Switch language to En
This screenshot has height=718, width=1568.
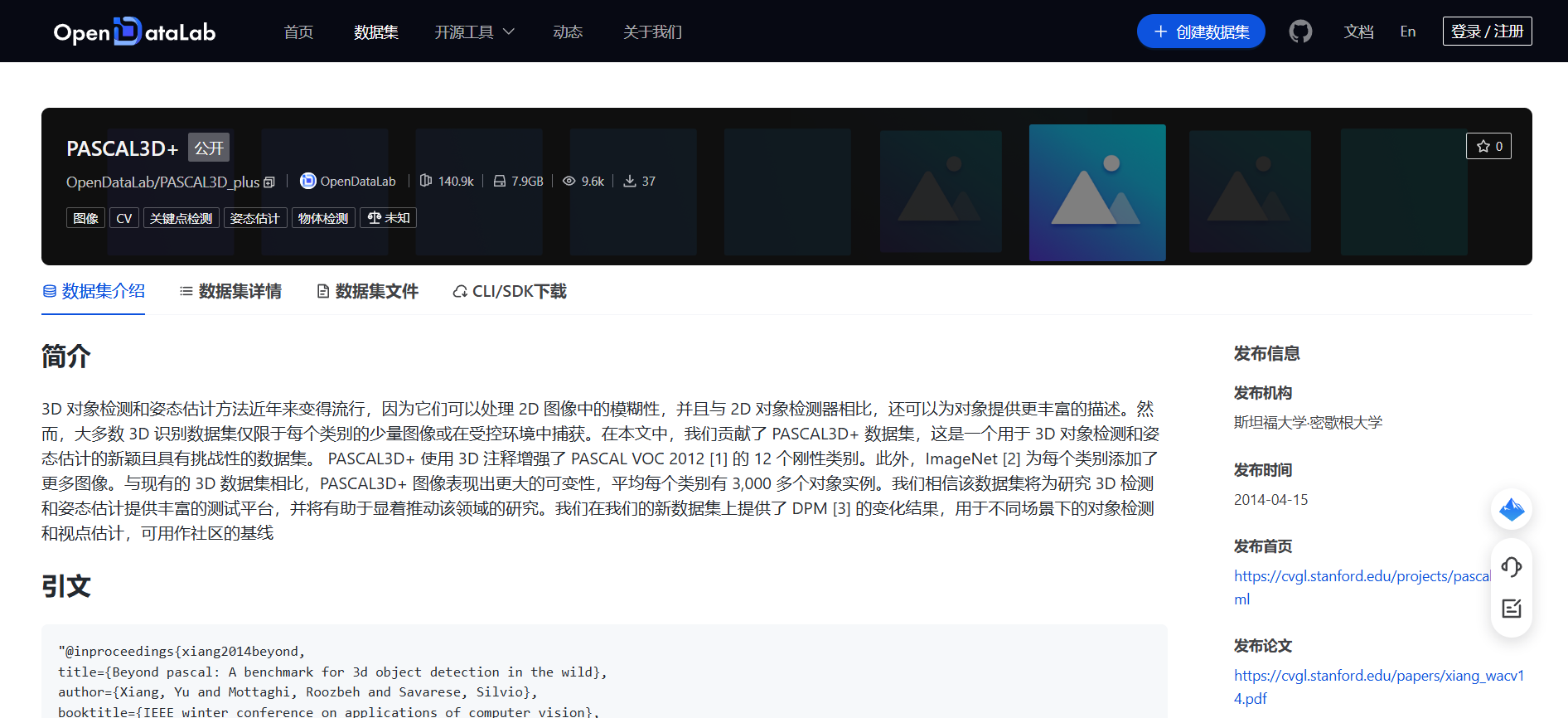pyautogui.click(x=1408, y=32)
